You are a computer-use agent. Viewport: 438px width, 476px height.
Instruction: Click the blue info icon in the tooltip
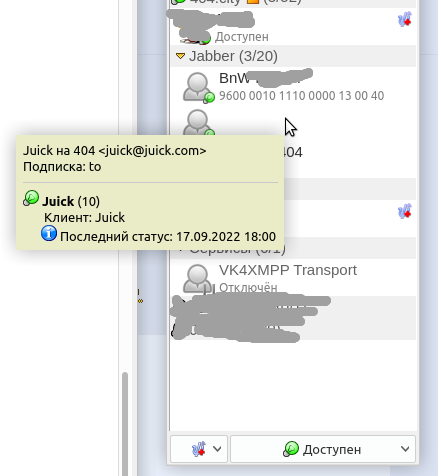click(x=49, y=233)
